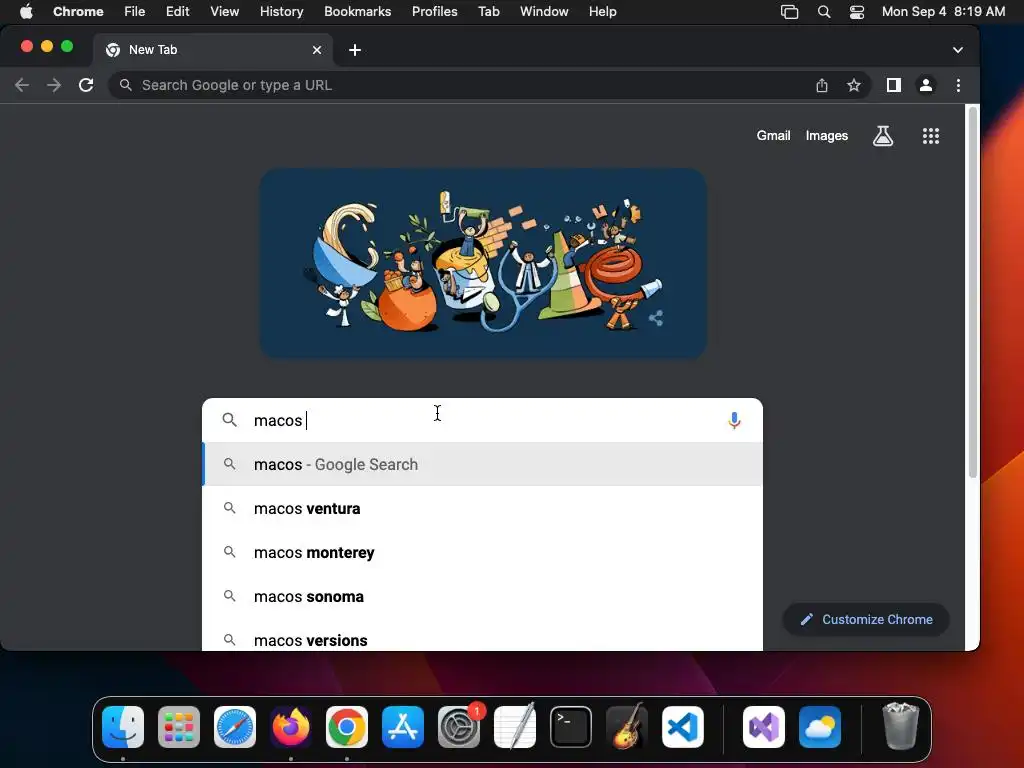Open the History menu
The height and width of the screenshot is (768, 1024).
coord(281,12)
